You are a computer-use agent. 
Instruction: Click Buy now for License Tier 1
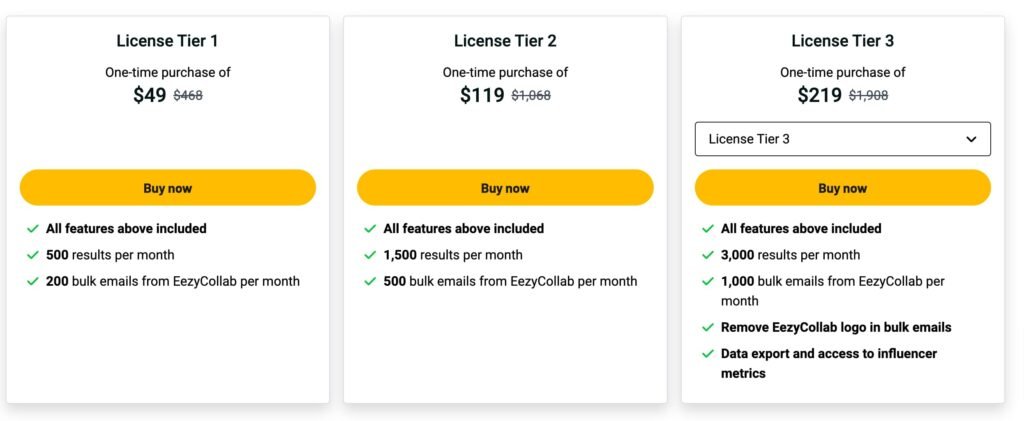click(167, 188)
